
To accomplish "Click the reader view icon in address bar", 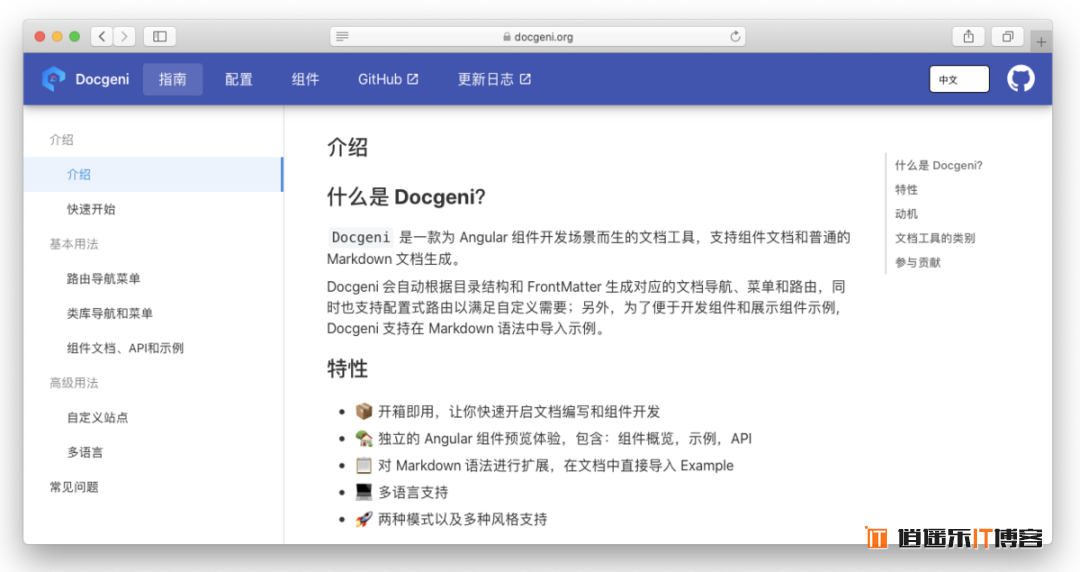I will (342, 37).
